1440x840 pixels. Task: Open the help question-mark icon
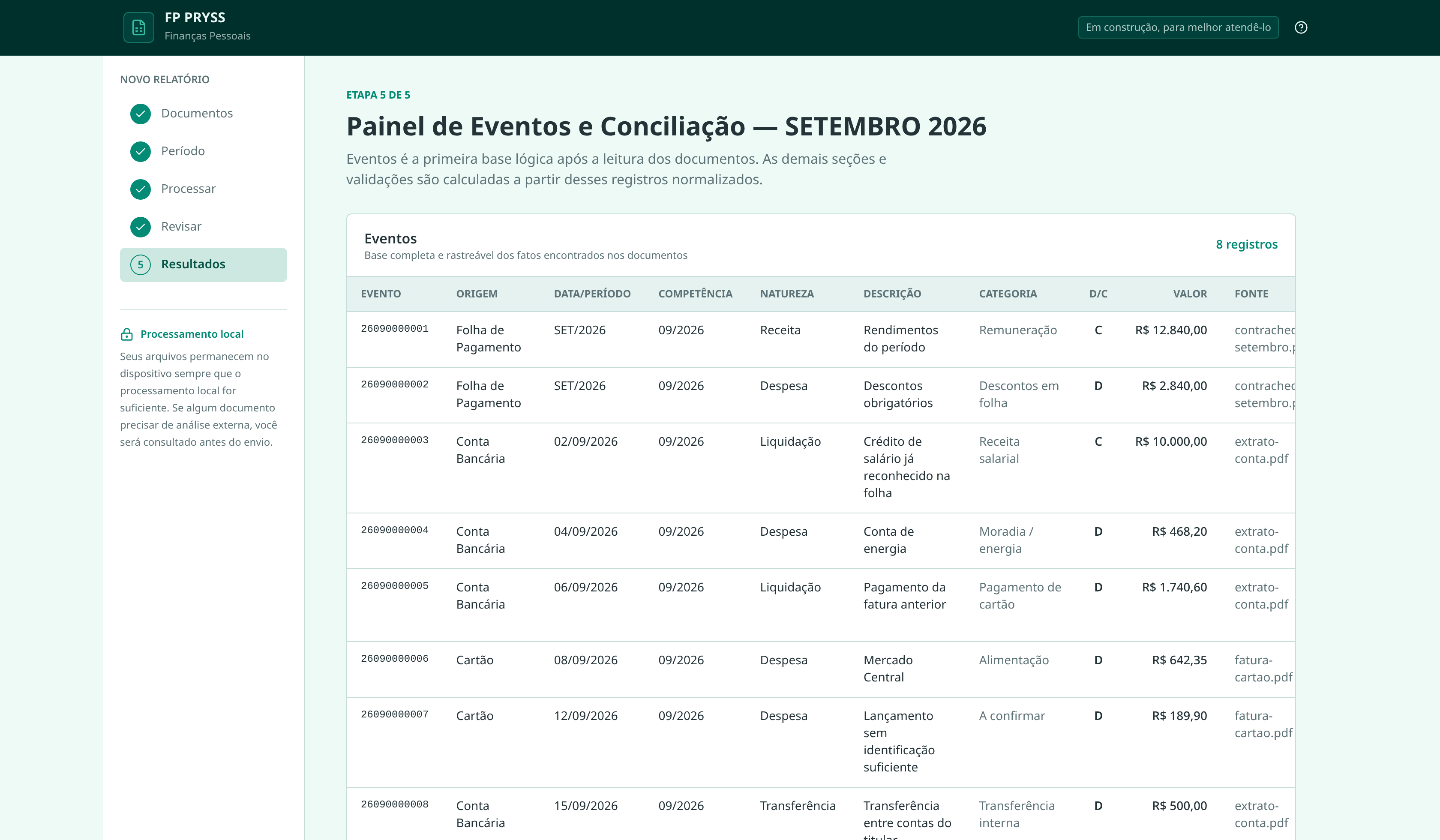click(x=1301, y=27)
